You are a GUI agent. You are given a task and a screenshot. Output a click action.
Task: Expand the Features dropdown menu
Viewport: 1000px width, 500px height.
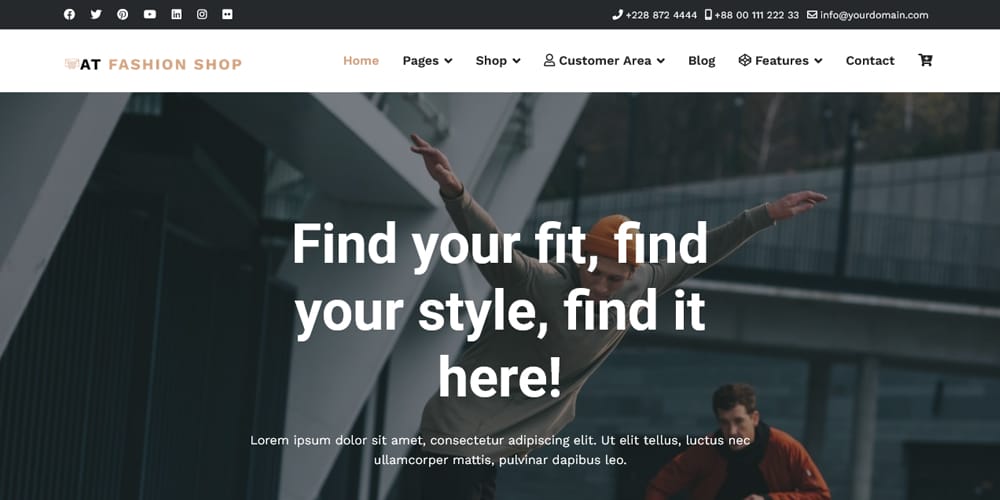pos(781,61)
